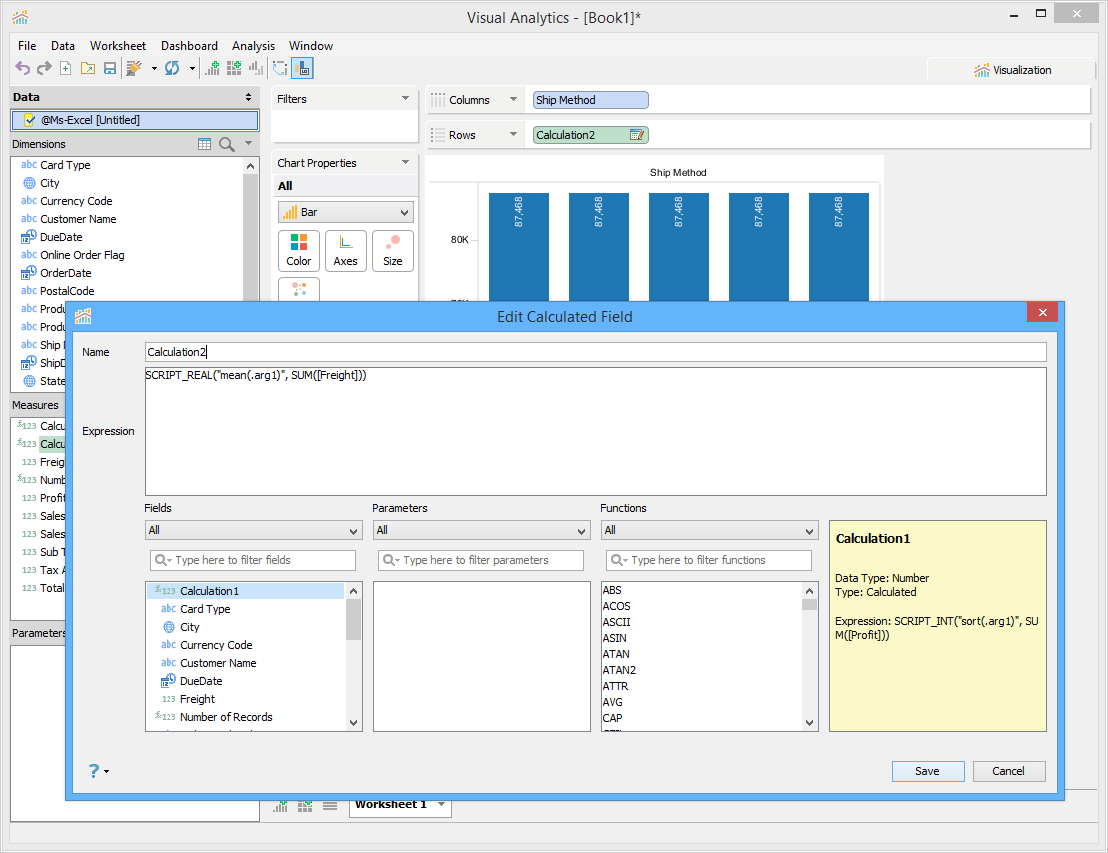
Task: Click the Size chart property button
Action: tap(392, 251)
